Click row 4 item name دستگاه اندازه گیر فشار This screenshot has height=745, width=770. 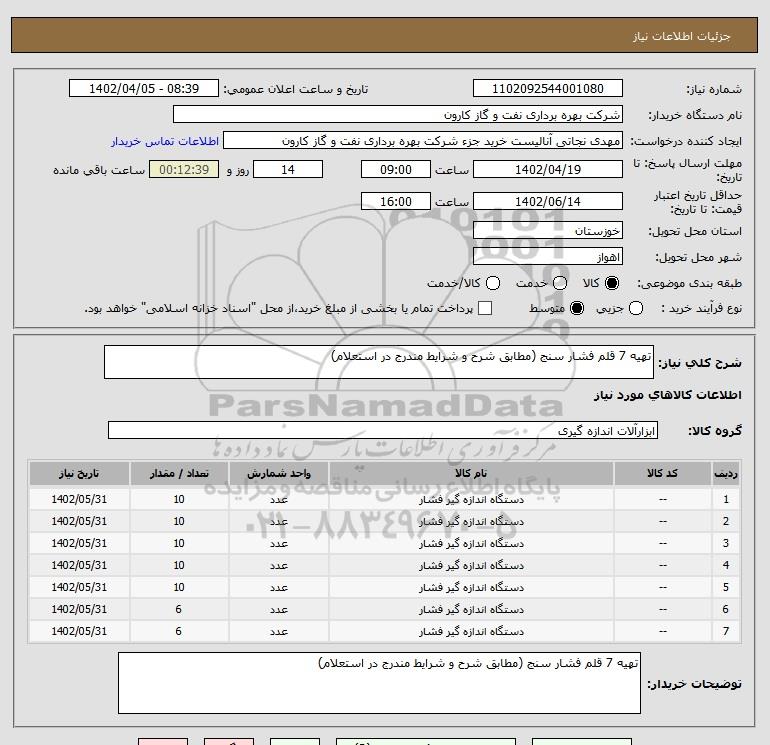click(471, 566)
